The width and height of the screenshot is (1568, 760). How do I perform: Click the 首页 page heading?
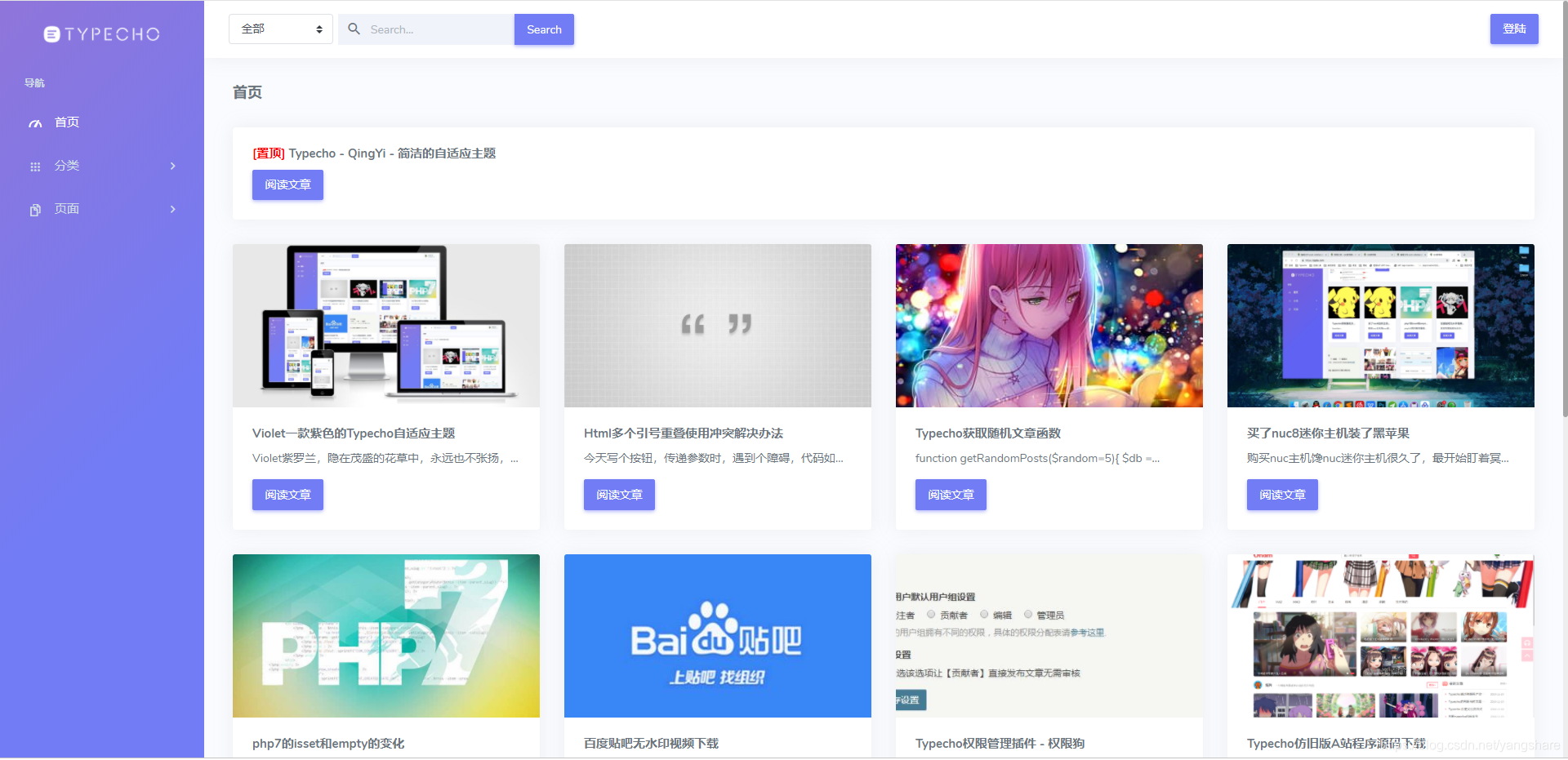247,92
